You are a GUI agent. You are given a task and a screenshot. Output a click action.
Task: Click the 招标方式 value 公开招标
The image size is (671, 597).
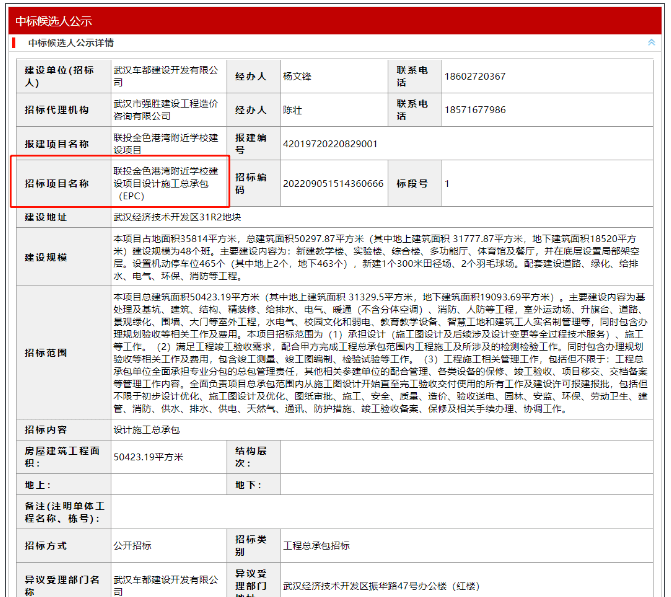(133, 547)
